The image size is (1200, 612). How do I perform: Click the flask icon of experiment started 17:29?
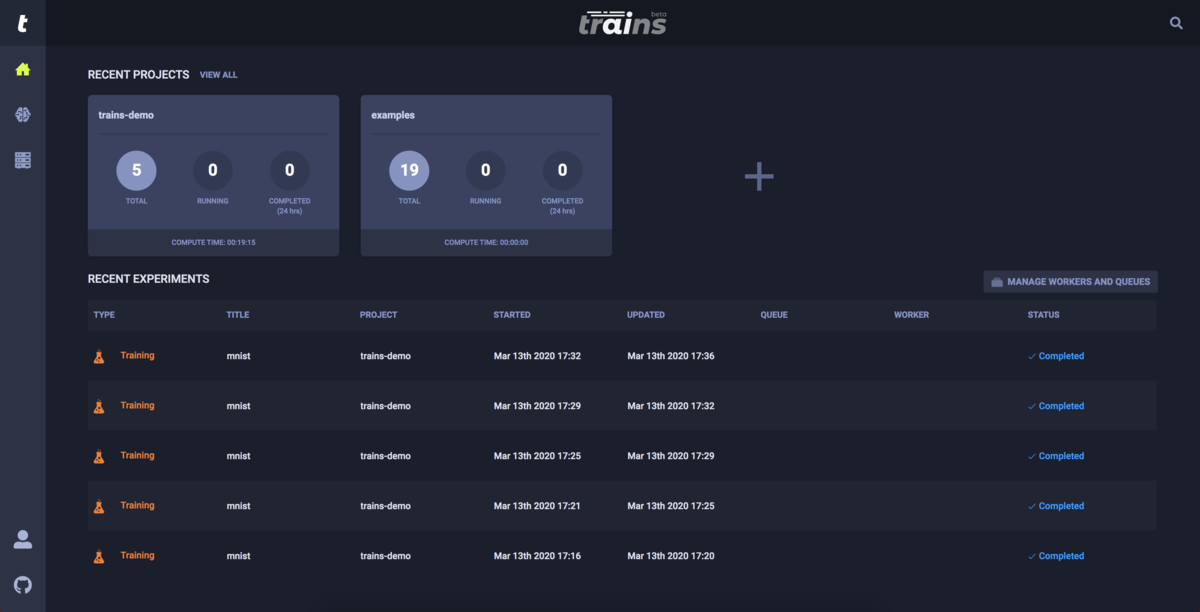coord(99,406)
